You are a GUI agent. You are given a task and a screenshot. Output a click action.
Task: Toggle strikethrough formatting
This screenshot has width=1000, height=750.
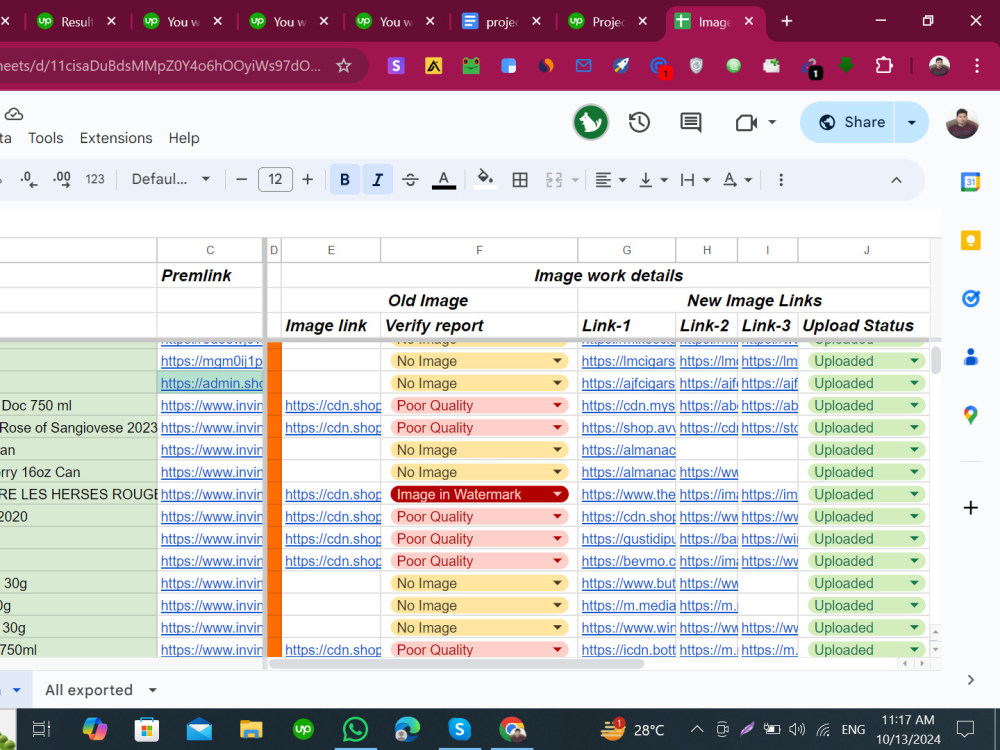point(410,180)
